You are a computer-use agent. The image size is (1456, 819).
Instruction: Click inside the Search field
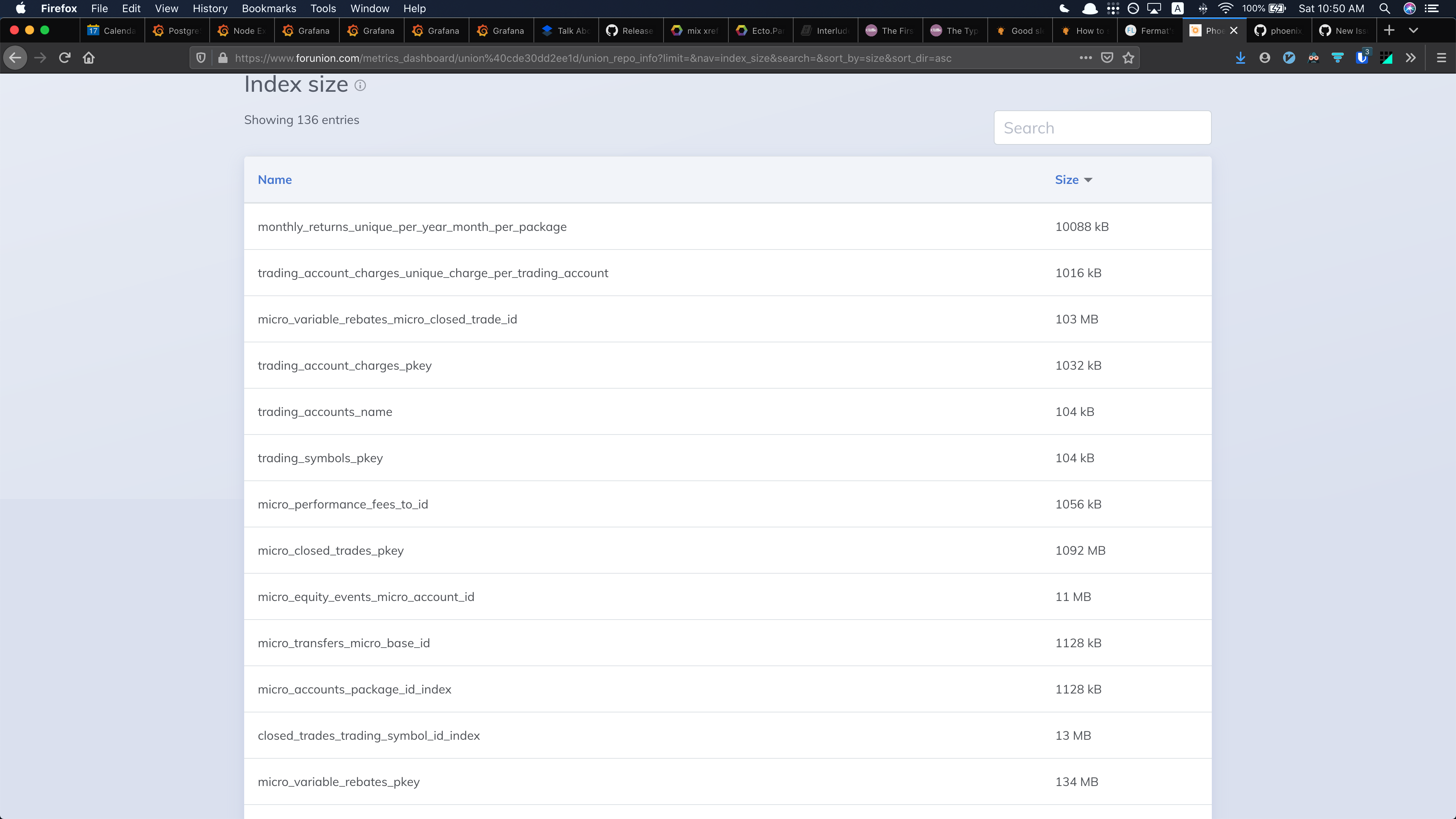coord(1101,127)
